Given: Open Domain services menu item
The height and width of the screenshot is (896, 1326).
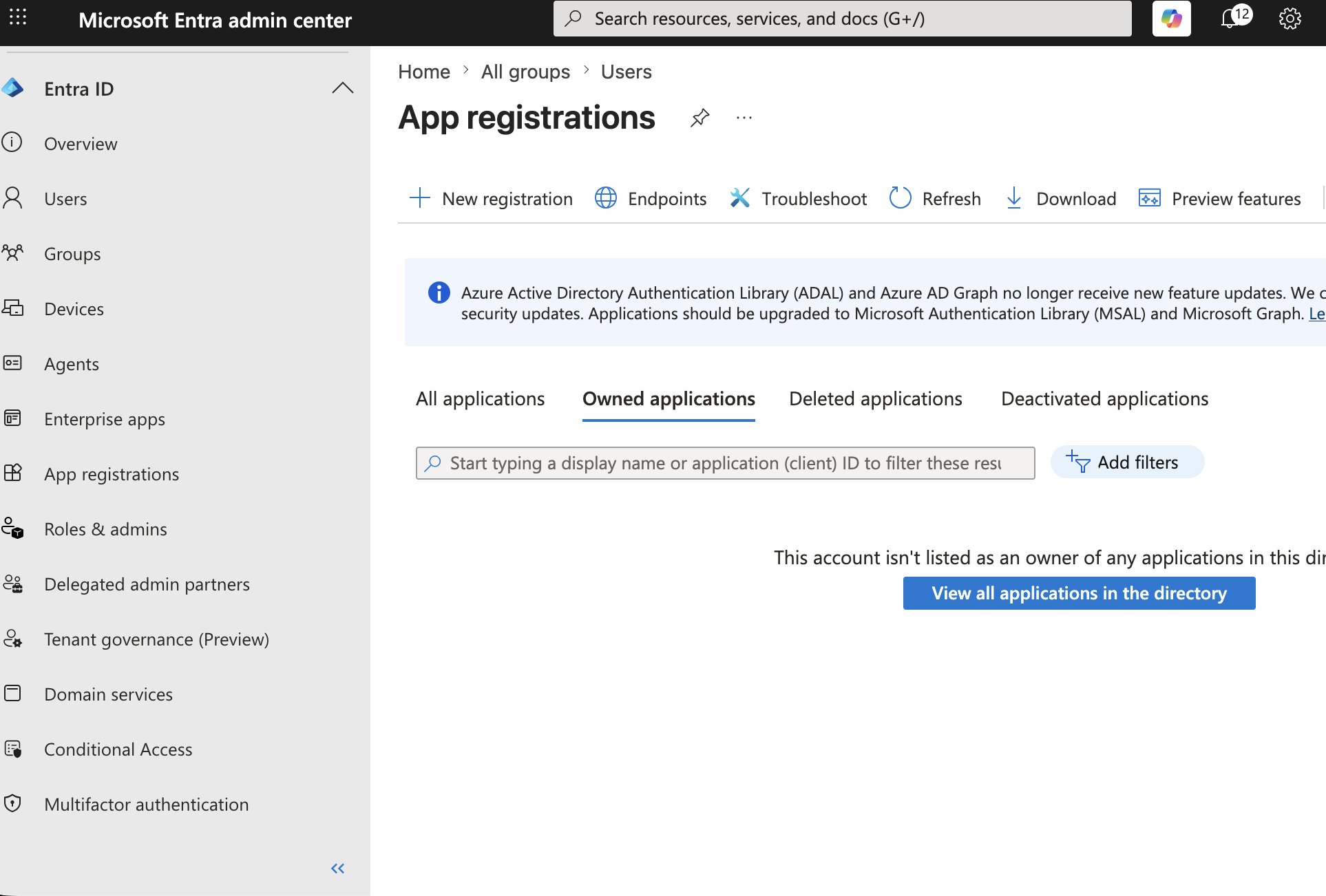Looking at the screenshot, I should coord(108,694).
